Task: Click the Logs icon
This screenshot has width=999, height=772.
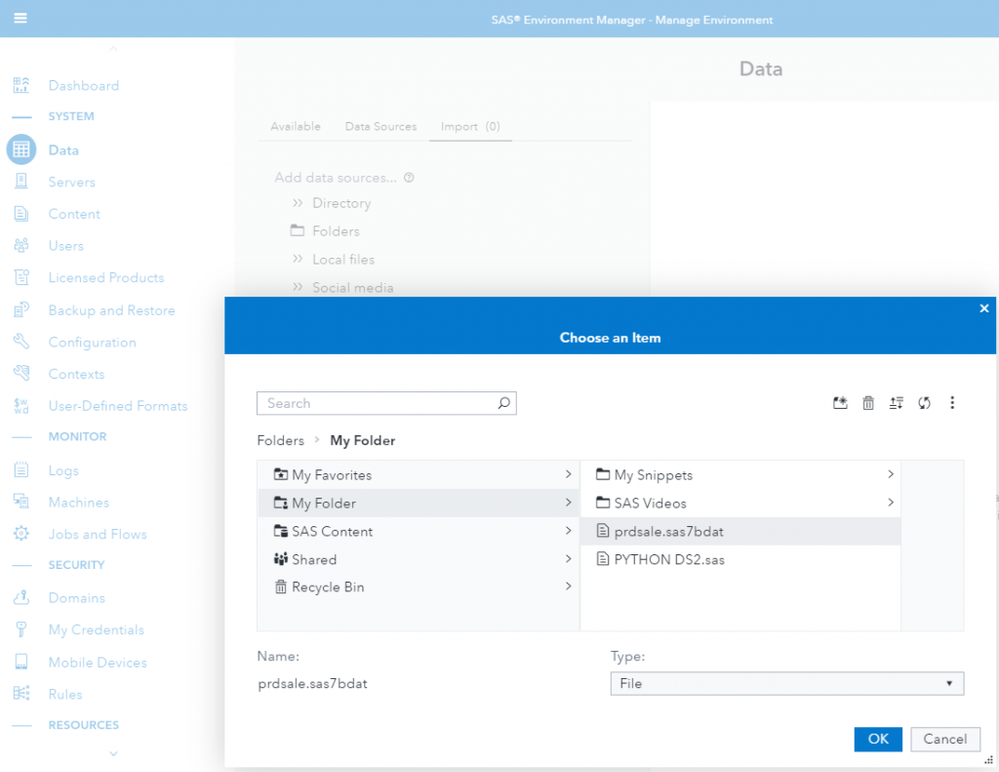Action: [x=21, y=470]
